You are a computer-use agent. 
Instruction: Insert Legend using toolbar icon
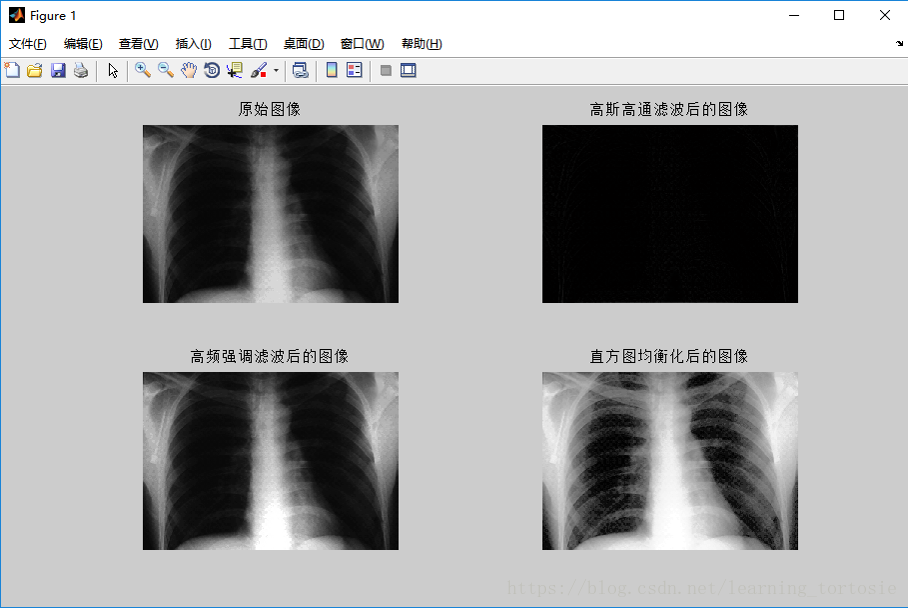[x=354, y=71]
